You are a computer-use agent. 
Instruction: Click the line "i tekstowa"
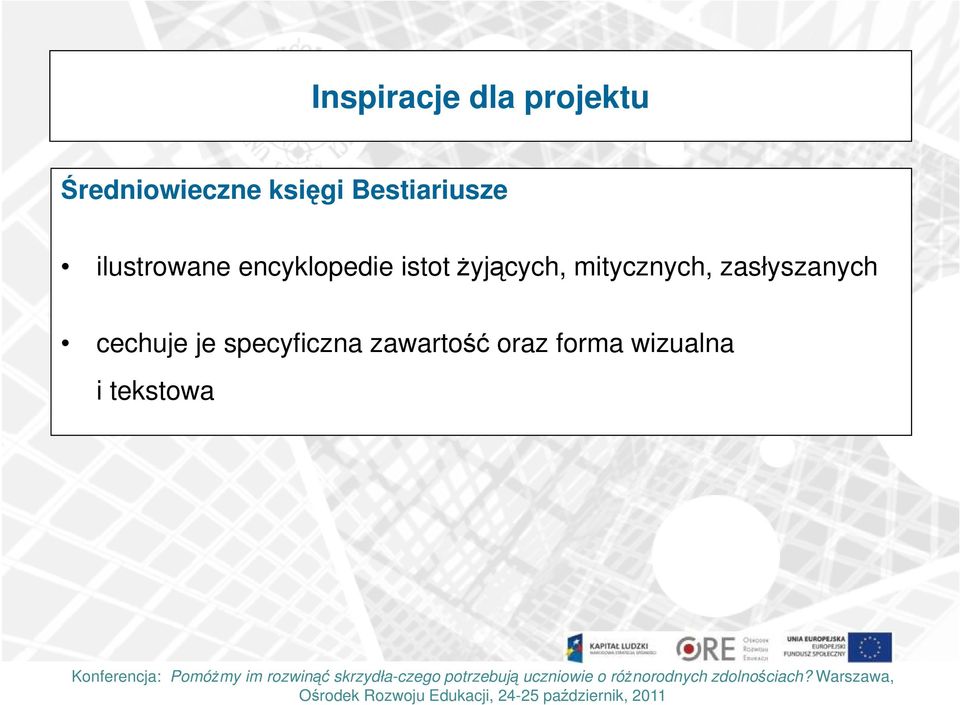coord(155,391)
